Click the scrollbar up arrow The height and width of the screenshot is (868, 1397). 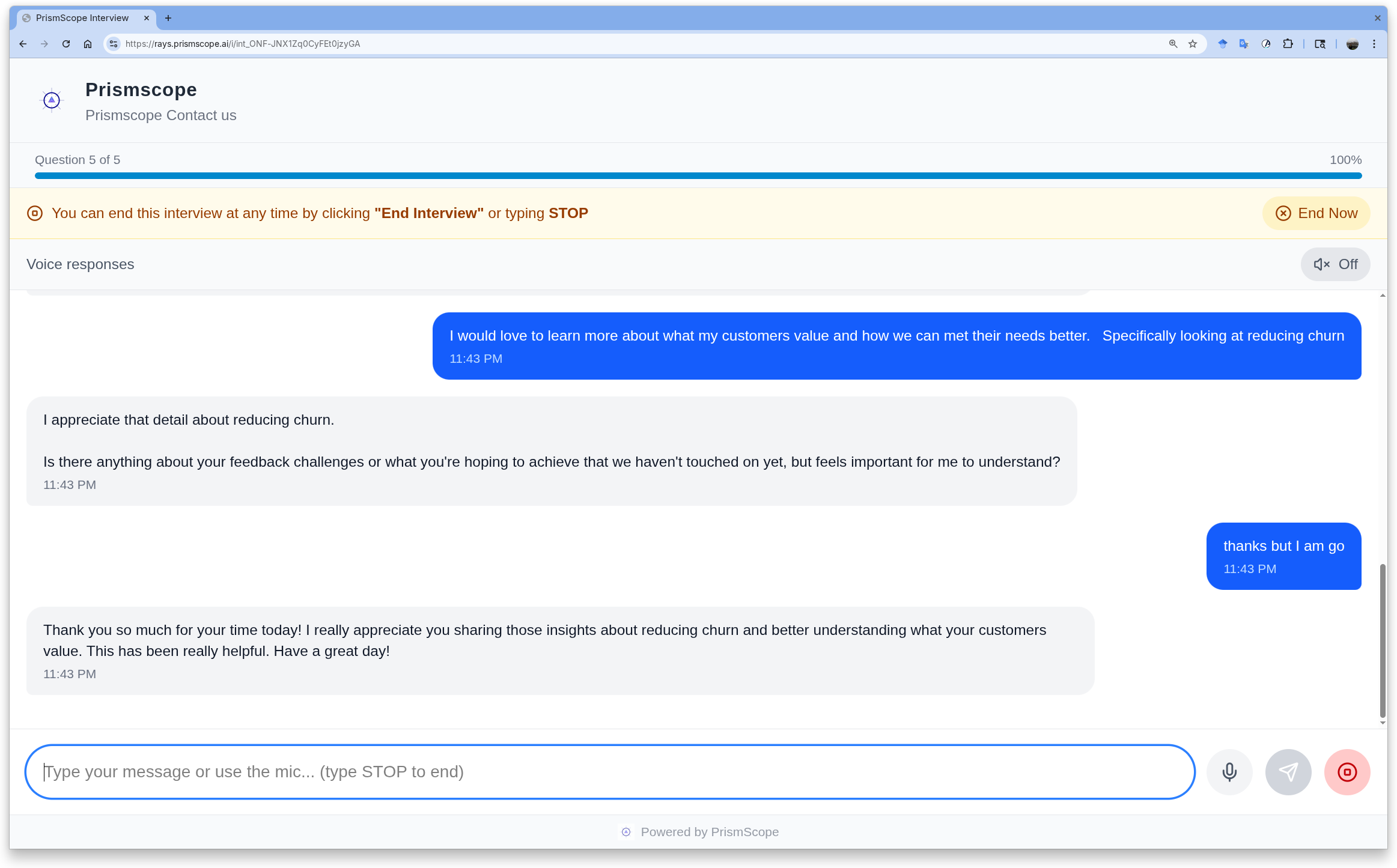(1383, 296)
